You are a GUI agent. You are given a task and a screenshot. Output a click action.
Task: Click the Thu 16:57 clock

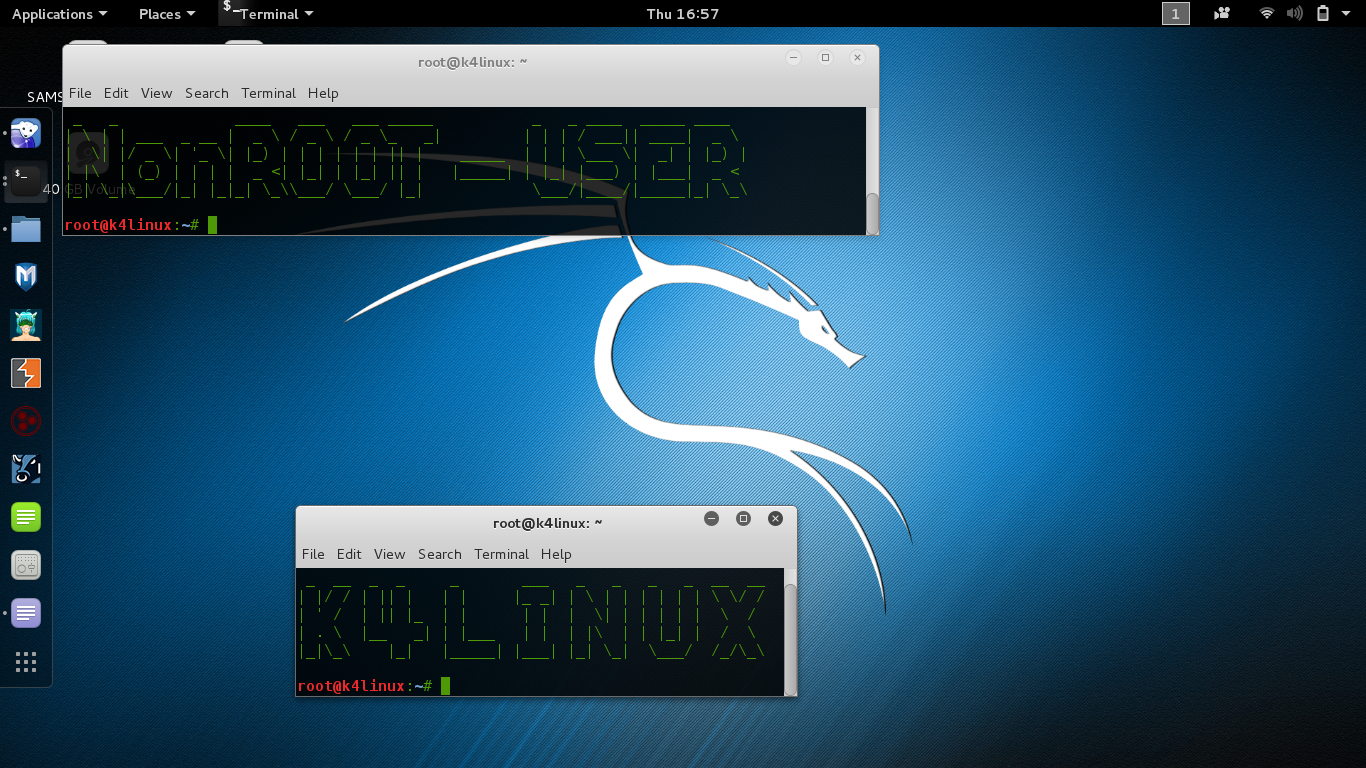[683, 14]
